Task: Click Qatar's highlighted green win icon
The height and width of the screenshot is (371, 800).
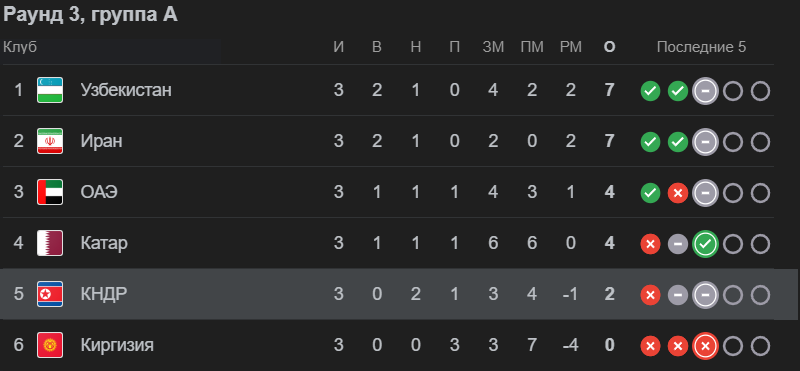Action: tap(706, 244)
